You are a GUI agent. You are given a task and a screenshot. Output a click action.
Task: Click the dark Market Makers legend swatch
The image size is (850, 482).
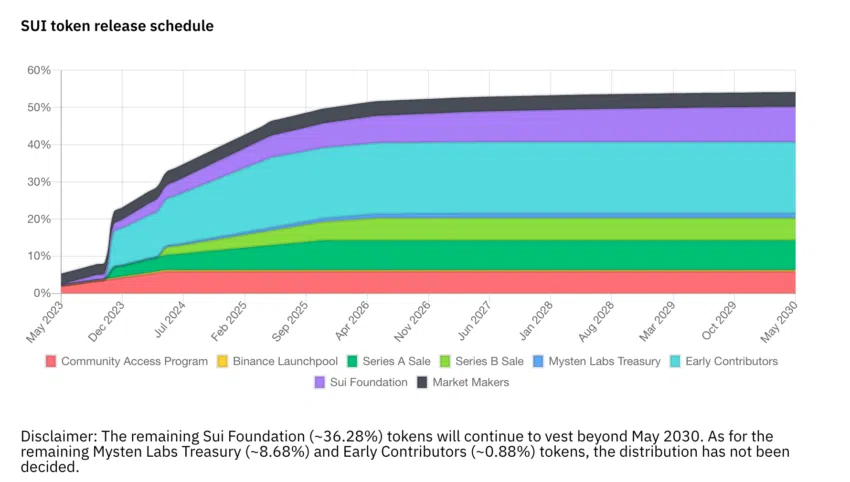click(x=422, y=382)
